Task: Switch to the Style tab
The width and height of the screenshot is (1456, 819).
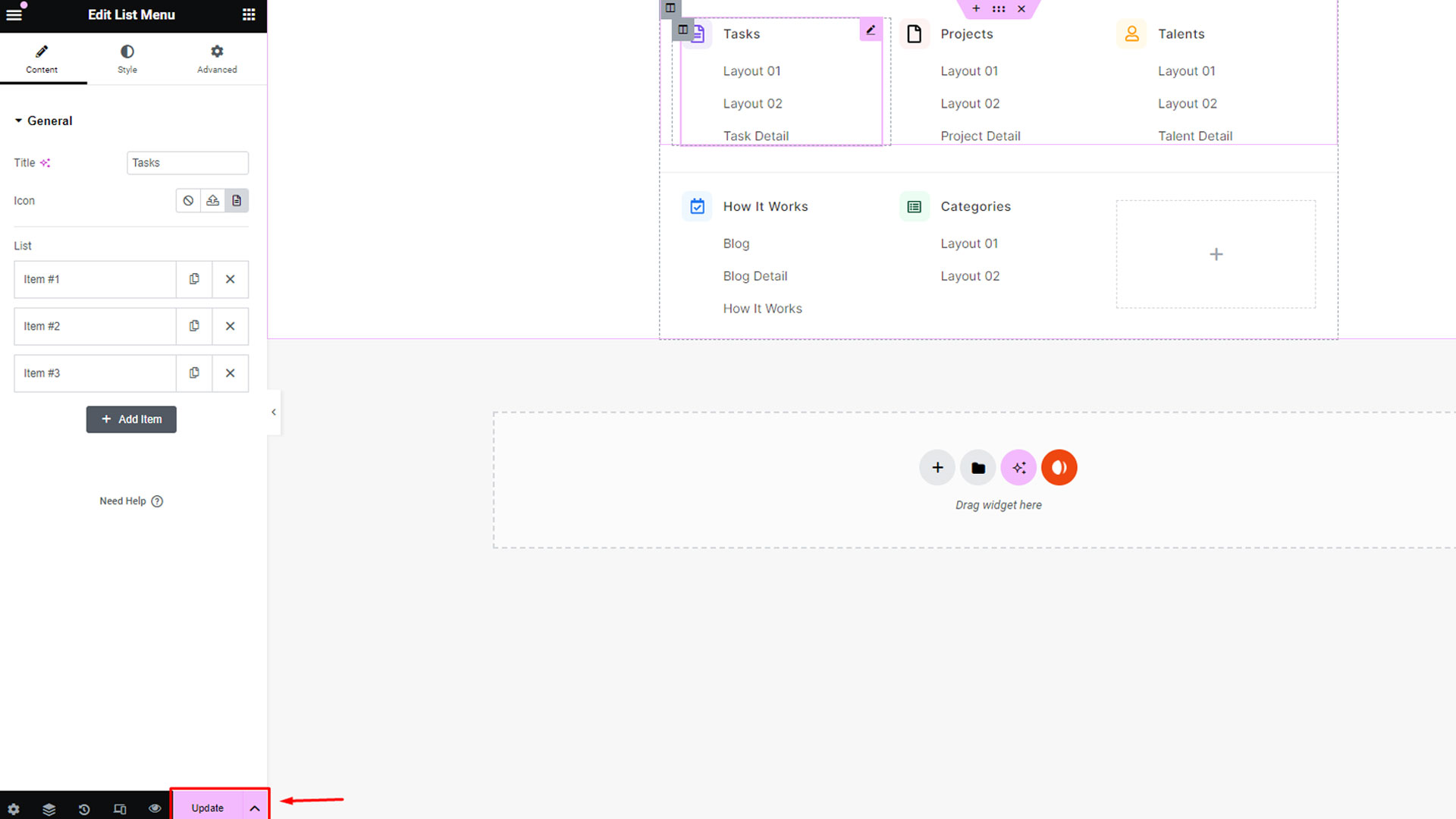Action: point(127,58)
